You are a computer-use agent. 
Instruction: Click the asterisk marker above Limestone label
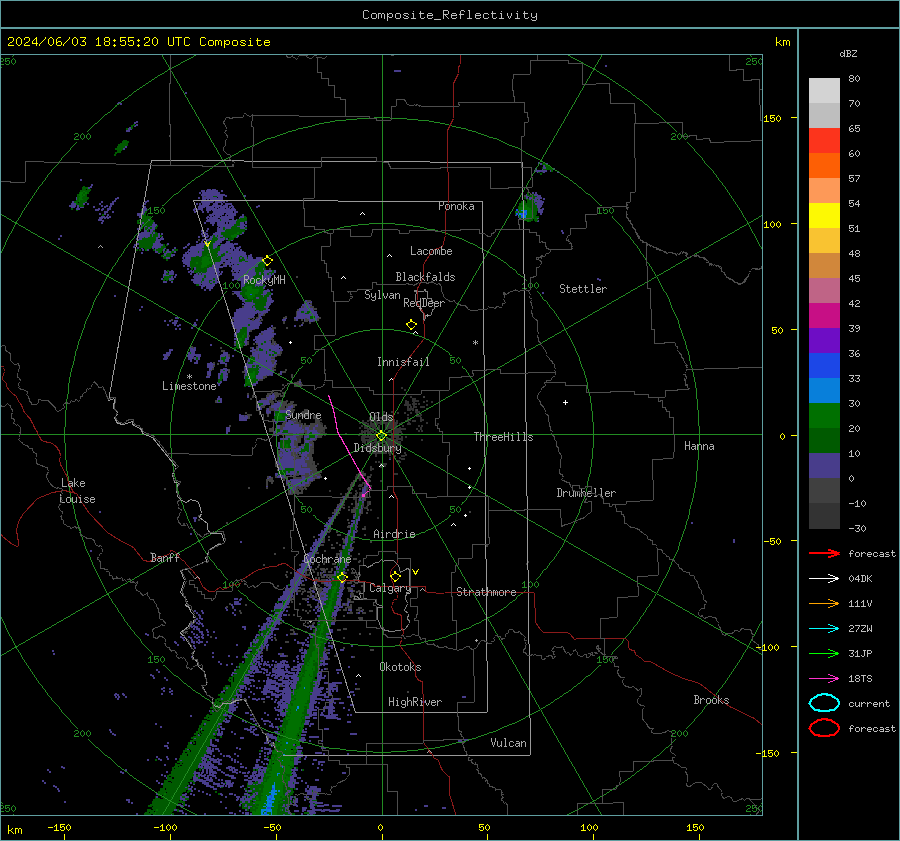click(x=189, y=377)
